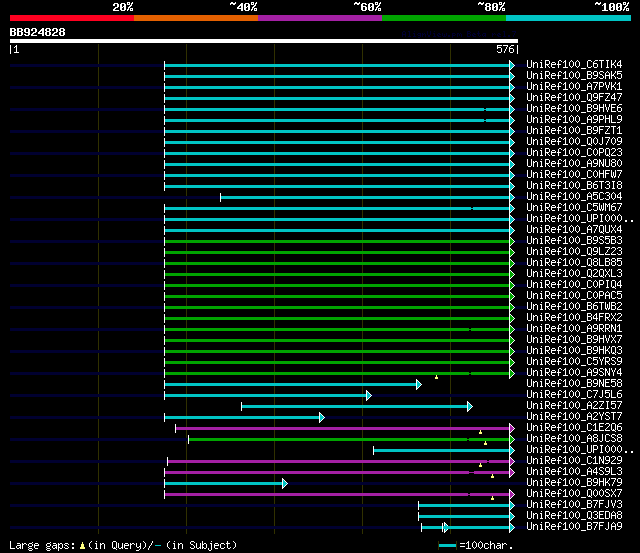Select the UniRef100_Q9LZ23 label
Image resolution: width=640 pixels, height=553 pixels.
574,252
